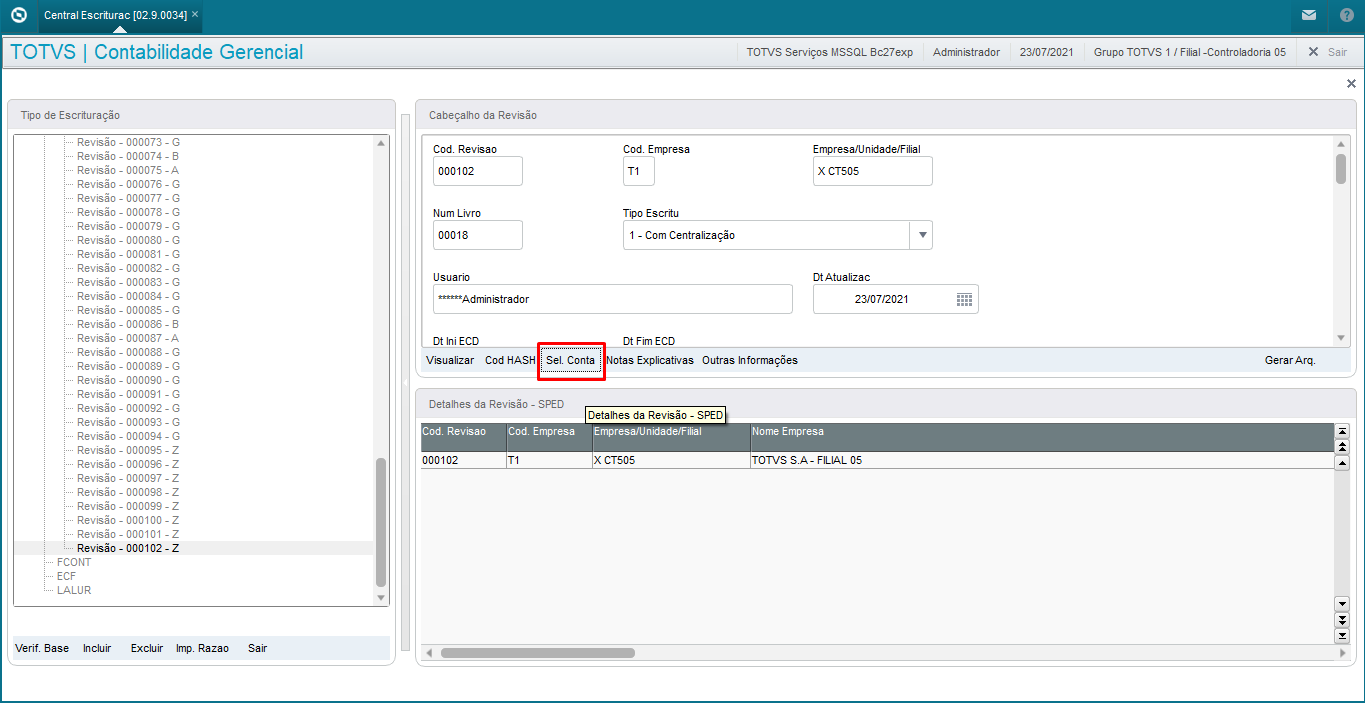This screenshot has width=1365, height=703.
Task: Click the Num Livro field
Action: pos(478,235)
